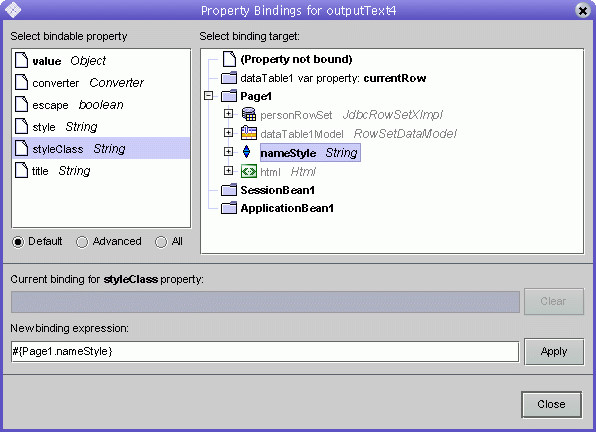Click the document icon beside escape boolean
This screenshot has width=596, height=432.
[x=21, y=104]
